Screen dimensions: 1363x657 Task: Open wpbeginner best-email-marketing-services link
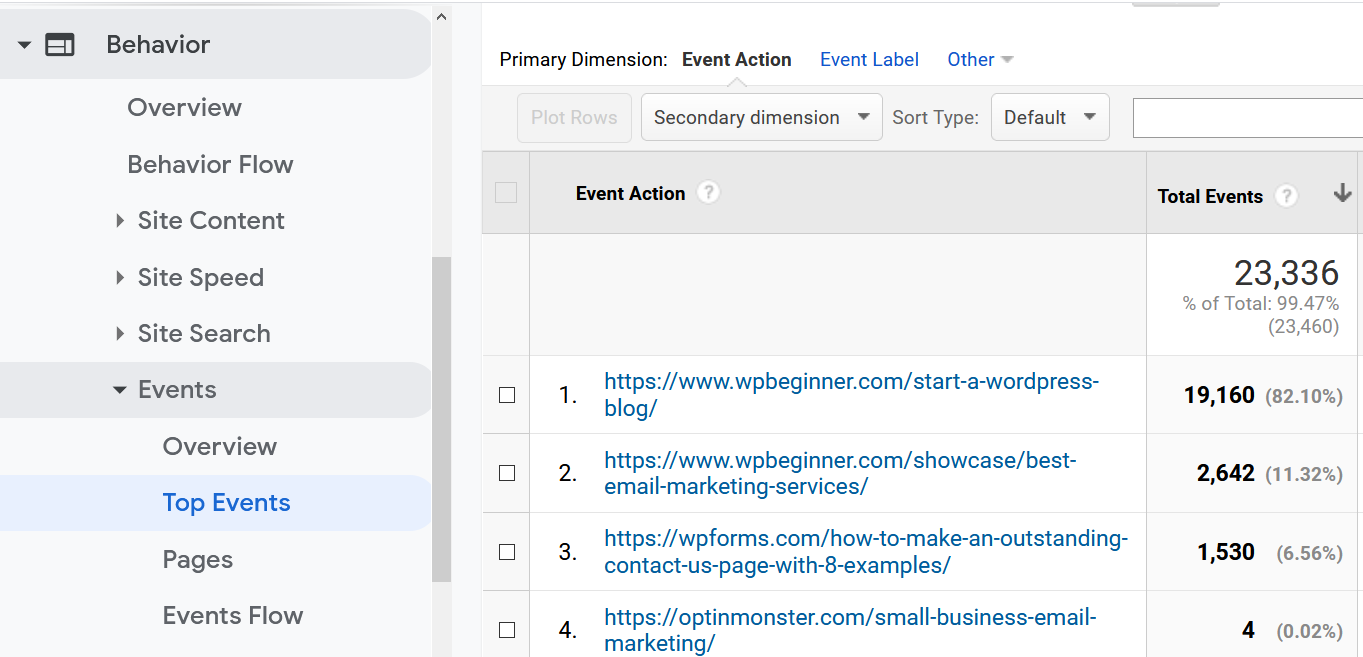pos(840,473)
